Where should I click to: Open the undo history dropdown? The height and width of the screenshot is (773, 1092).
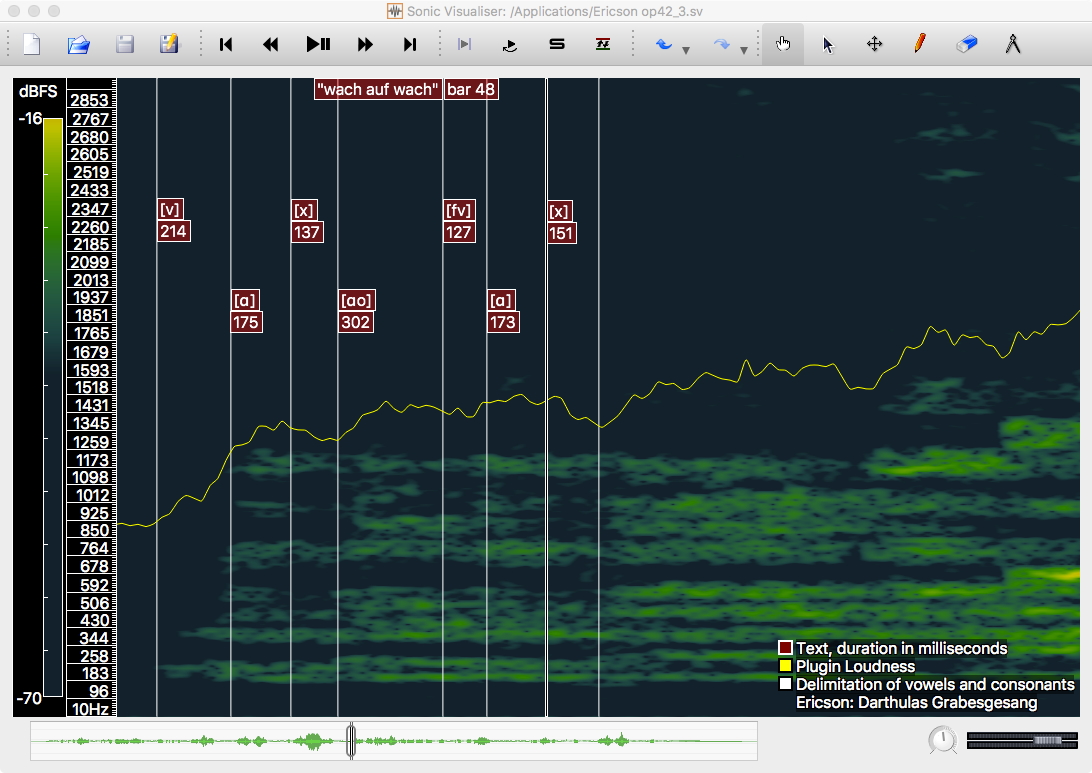(686, 50)
